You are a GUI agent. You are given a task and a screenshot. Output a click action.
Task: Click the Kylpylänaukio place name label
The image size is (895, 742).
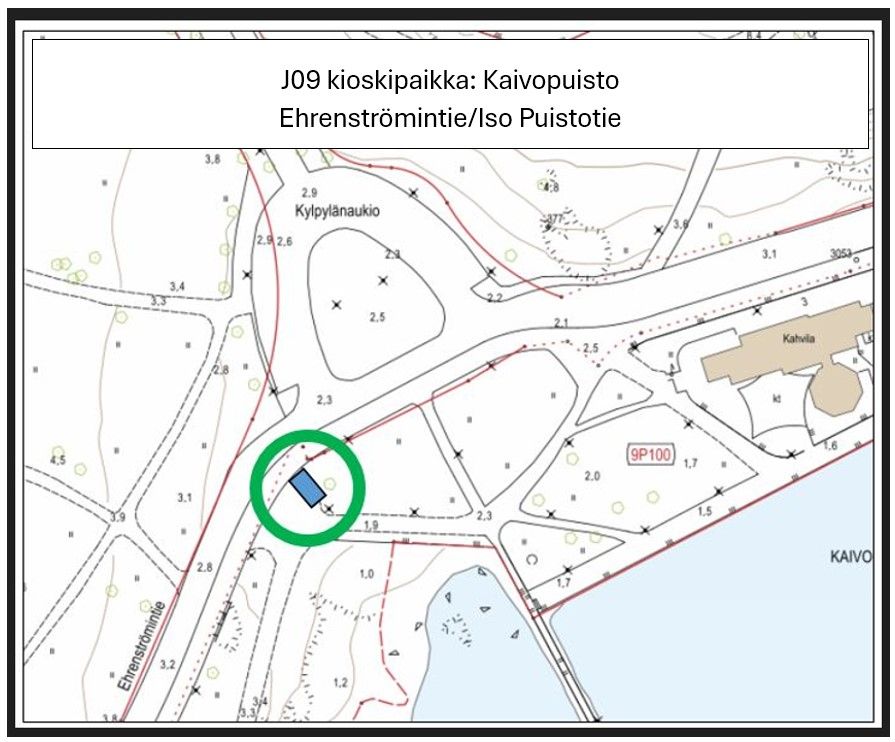[339, 212]
